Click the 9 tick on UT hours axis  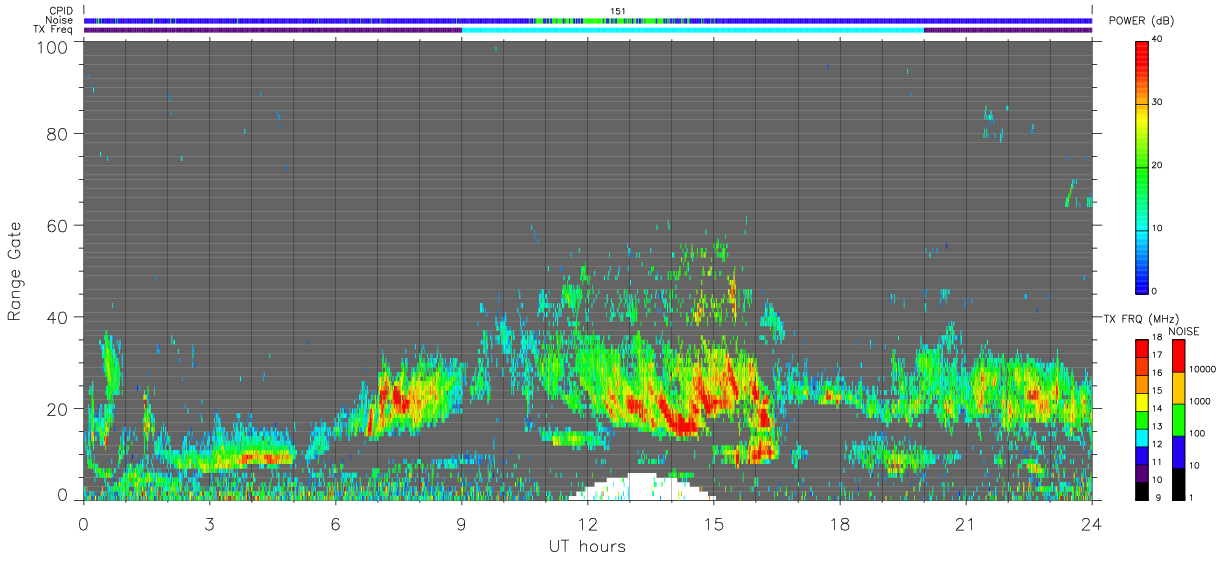coord(461,523)
